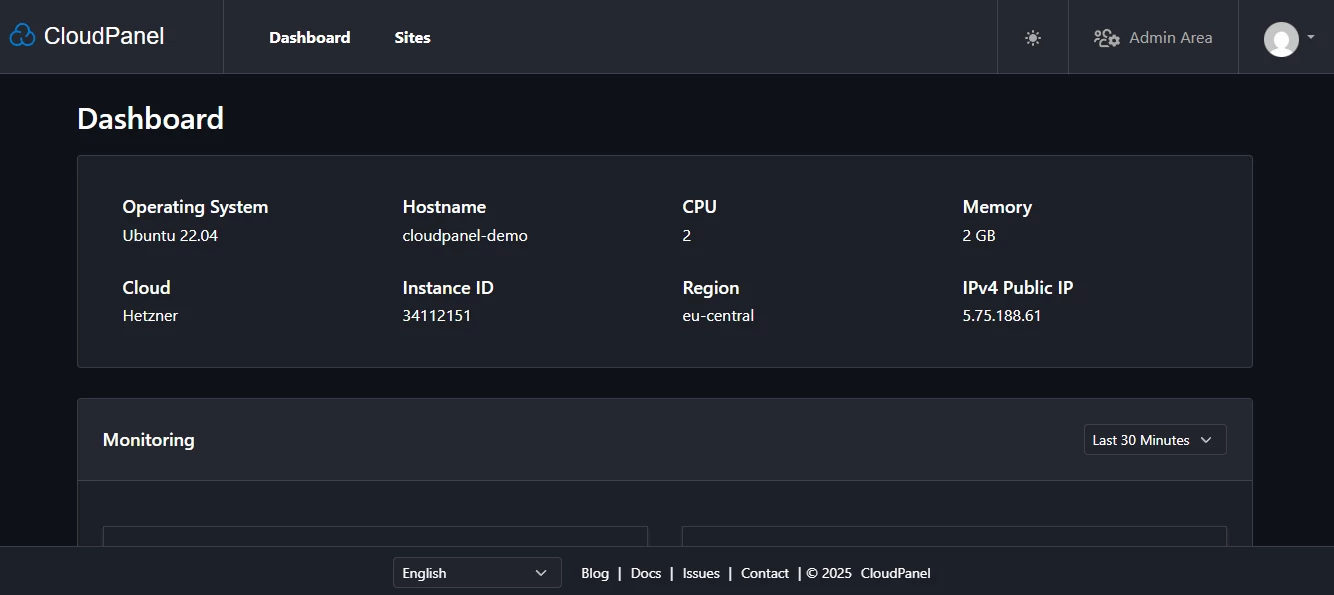
Task: Click the Dashboard page heading
Action: (x=150, y=119)
